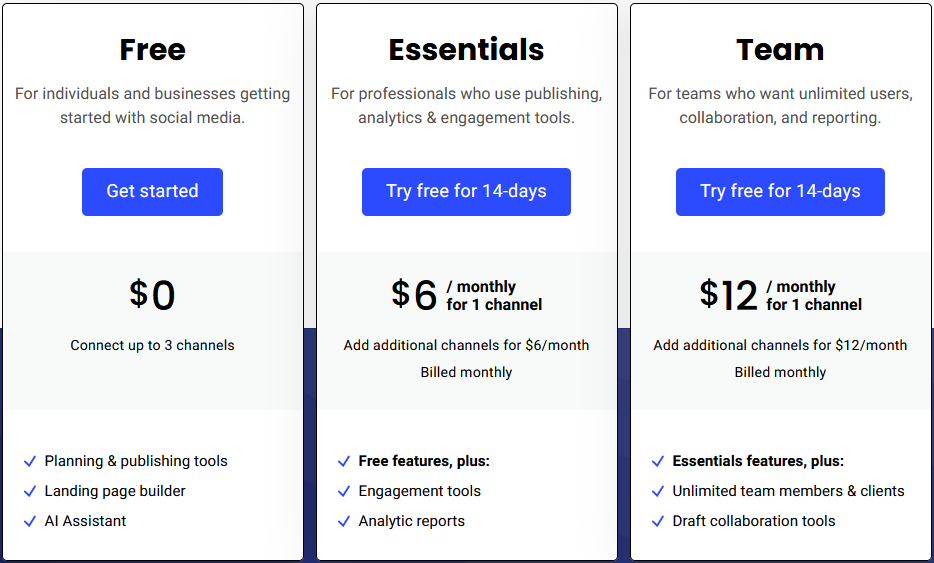Click checkmark beside Engagement tools
The height and width of the screenshot is (563, 934).
coord(344,492)
